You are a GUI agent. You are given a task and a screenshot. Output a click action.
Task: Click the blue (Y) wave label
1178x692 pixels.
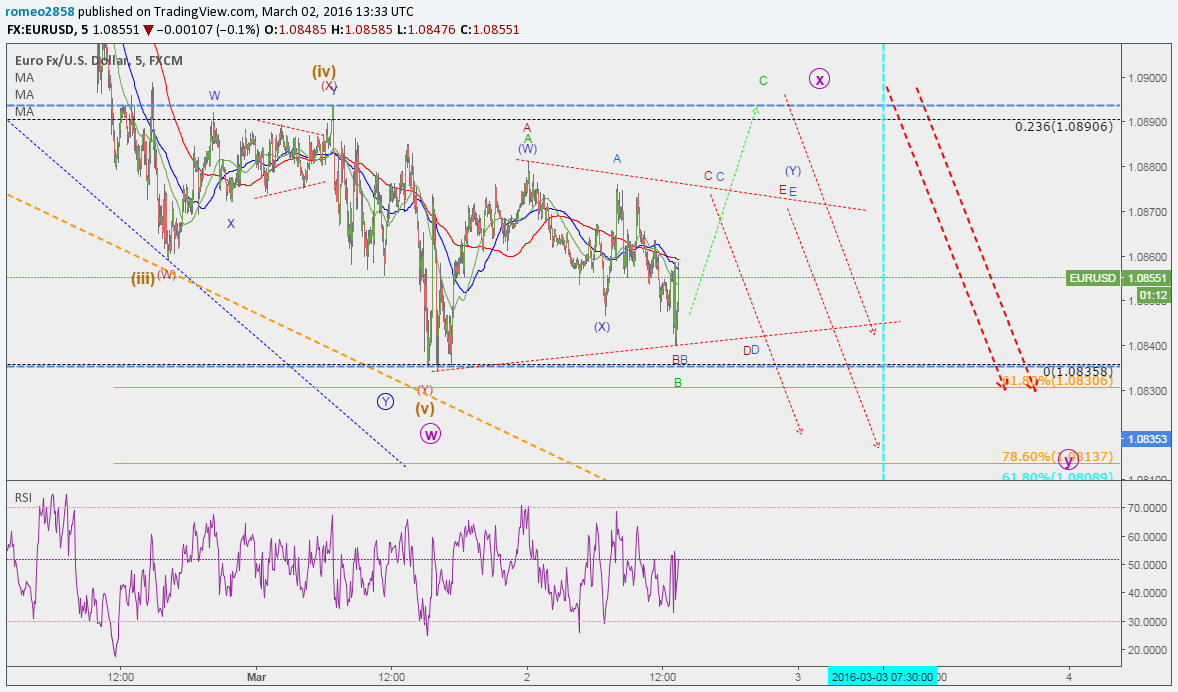(x=793, y=171)
